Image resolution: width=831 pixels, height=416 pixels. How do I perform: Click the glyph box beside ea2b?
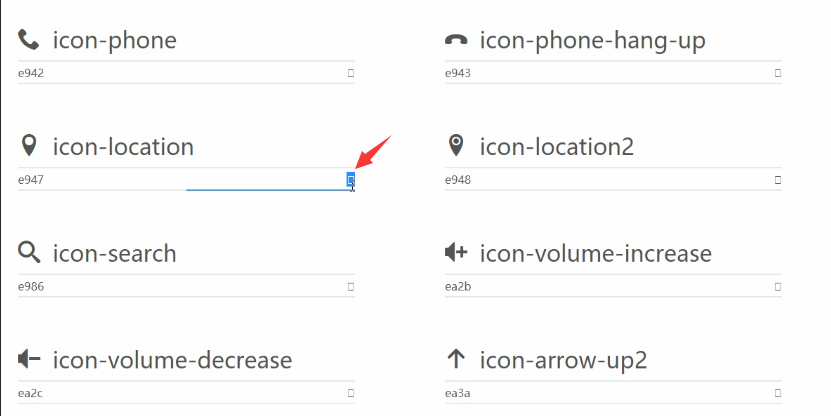tap(778, 287)
